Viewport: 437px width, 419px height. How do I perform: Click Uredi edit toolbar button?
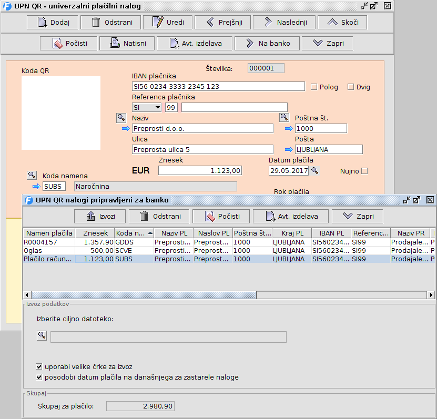tap(168, 22)
